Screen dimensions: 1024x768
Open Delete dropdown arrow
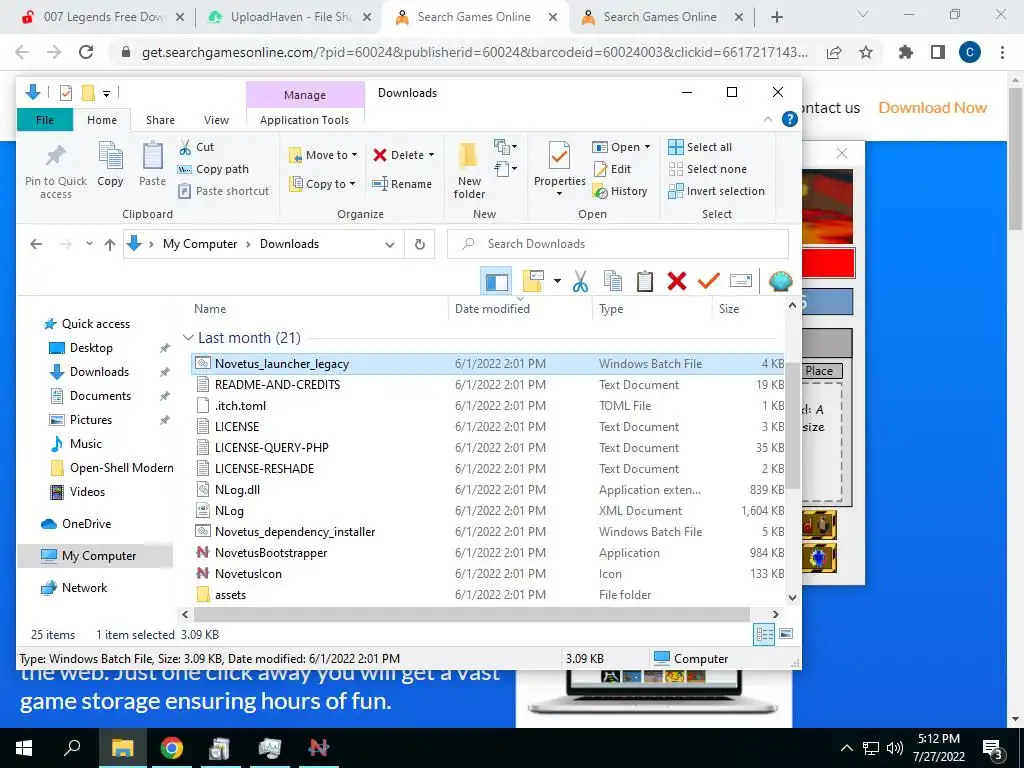pos(432,155)
